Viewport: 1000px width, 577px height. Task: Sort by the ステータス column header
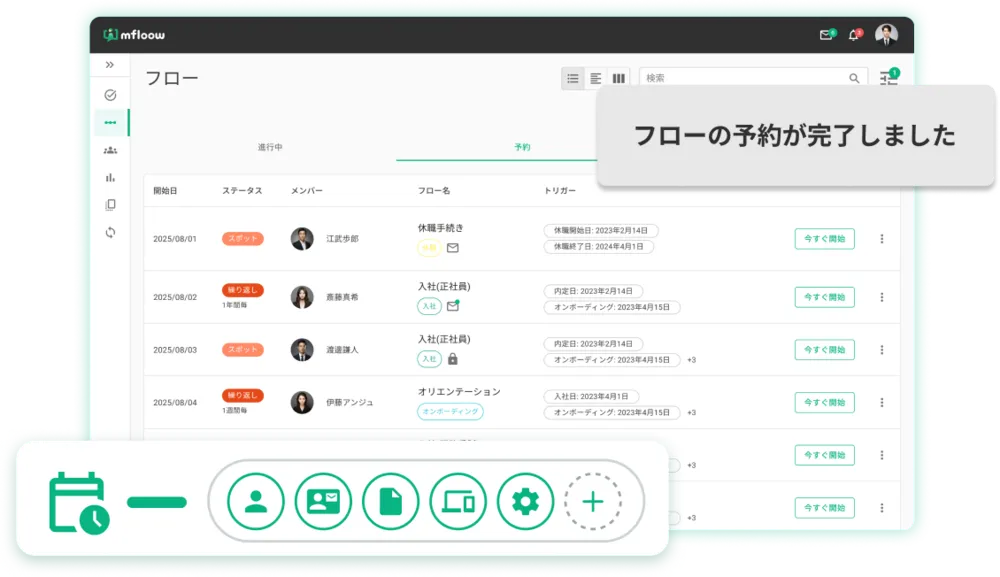coord(242,191)
